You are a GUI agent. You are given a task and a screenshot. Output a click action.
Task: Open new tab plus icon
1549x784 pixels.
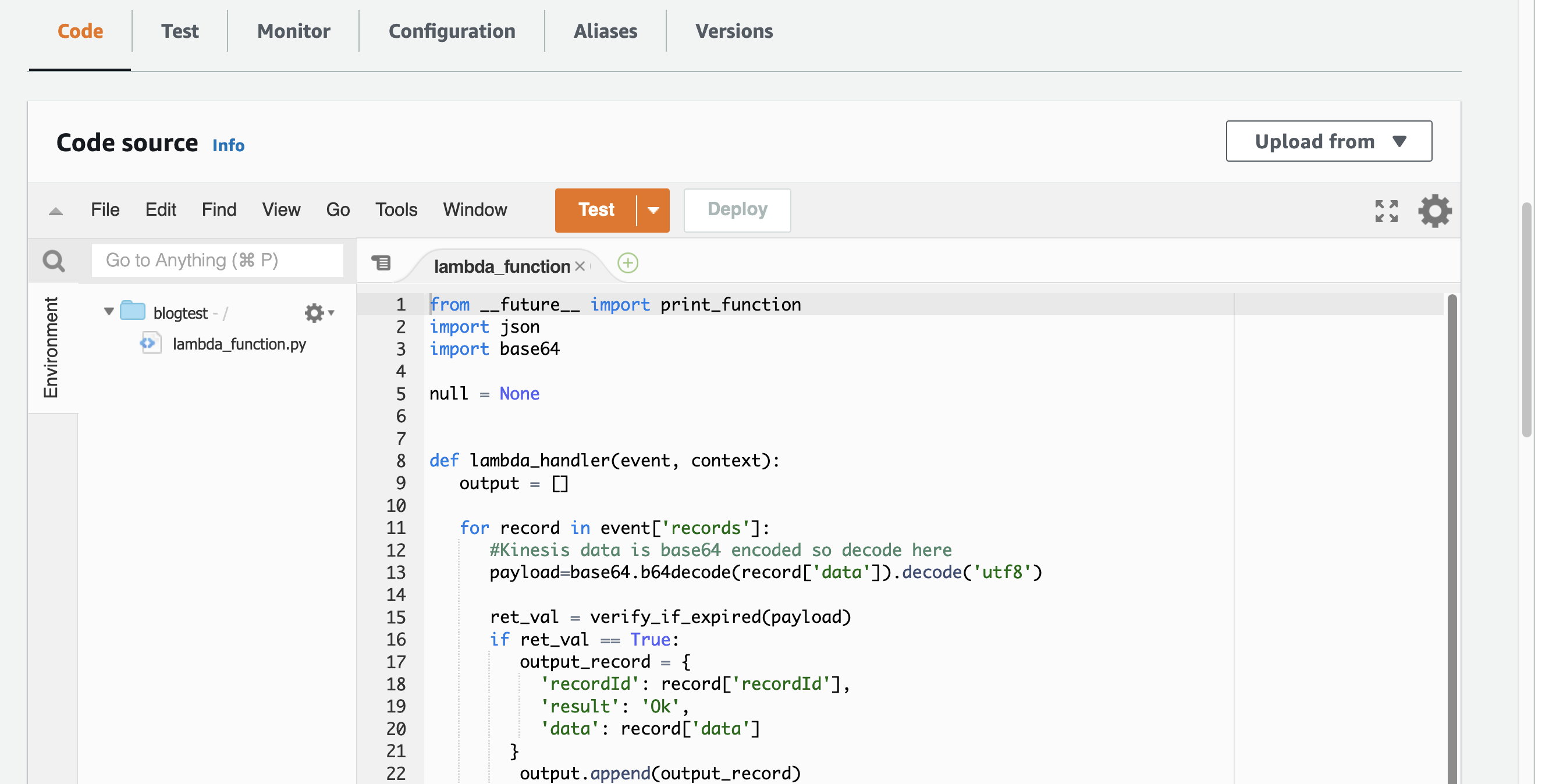(628, 263)
